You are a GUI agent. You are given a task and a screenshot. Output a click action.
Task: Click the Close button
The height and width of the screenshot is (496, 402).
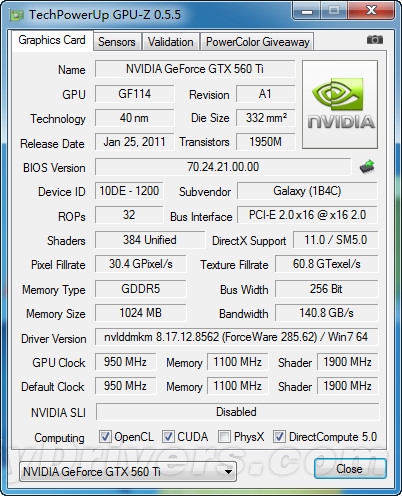[350, 469]
